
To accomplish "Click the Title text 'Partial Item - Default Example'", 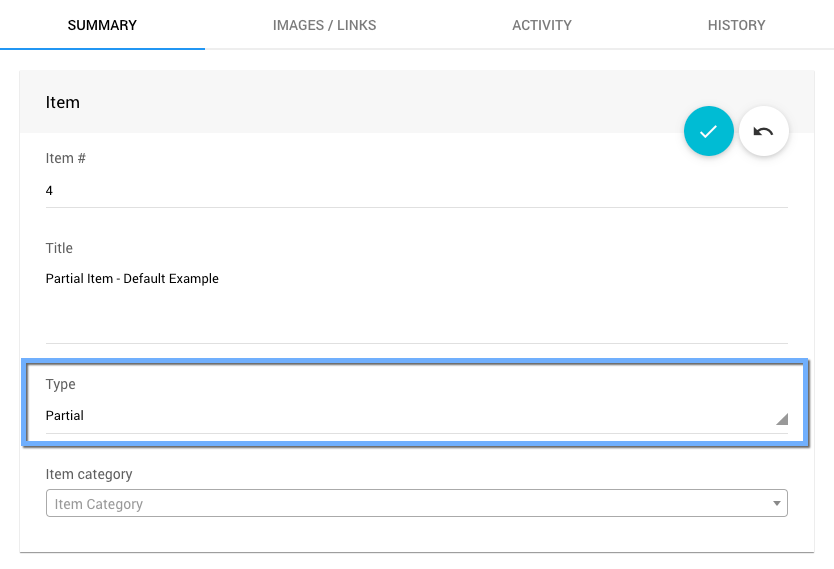I will [132, 279].
